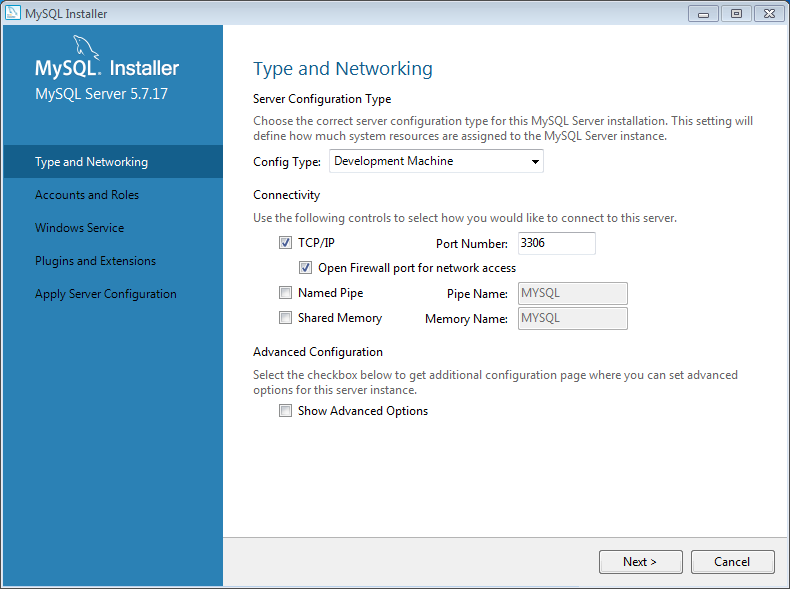The height and width of the screenshot is (589, 790).
Task: Close the MySQL Installer window
Action: click(x=768, y=13)
